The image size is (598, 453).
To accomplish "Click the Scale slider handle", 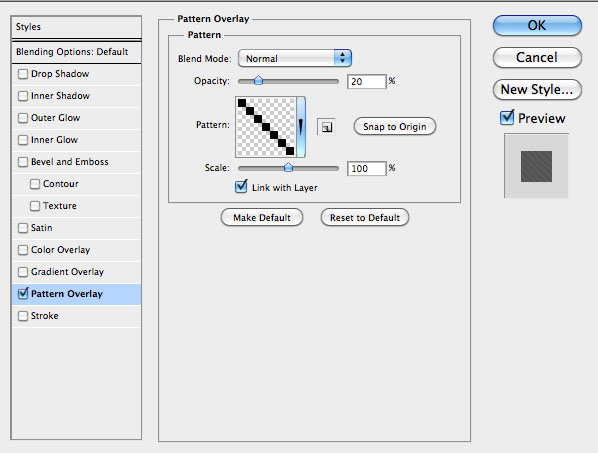I will [289, 167].
